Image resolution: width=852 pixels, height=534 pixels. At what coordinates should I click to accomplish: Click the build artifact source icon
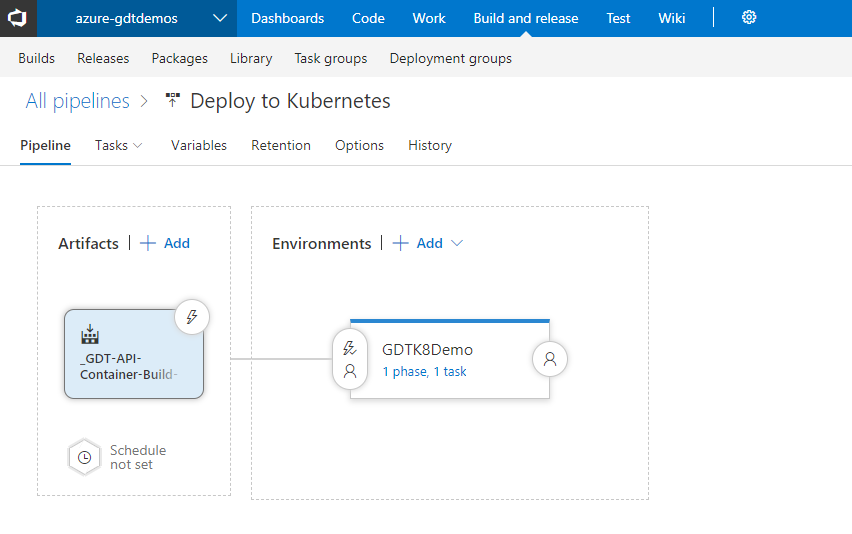[90, 335]
